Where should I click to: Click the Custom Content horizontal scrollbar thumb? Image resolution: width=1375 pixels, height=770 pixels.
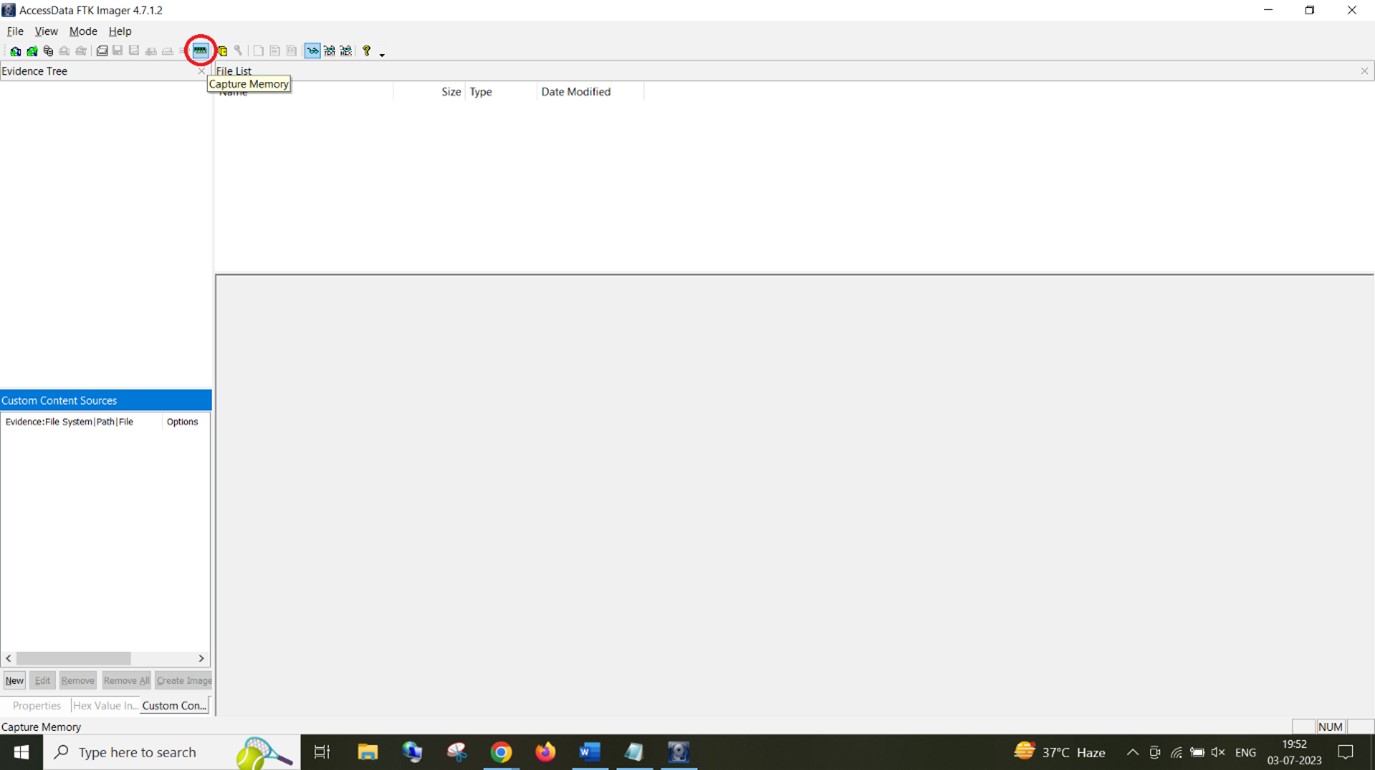pyautogui.click(x=73, y=658)
